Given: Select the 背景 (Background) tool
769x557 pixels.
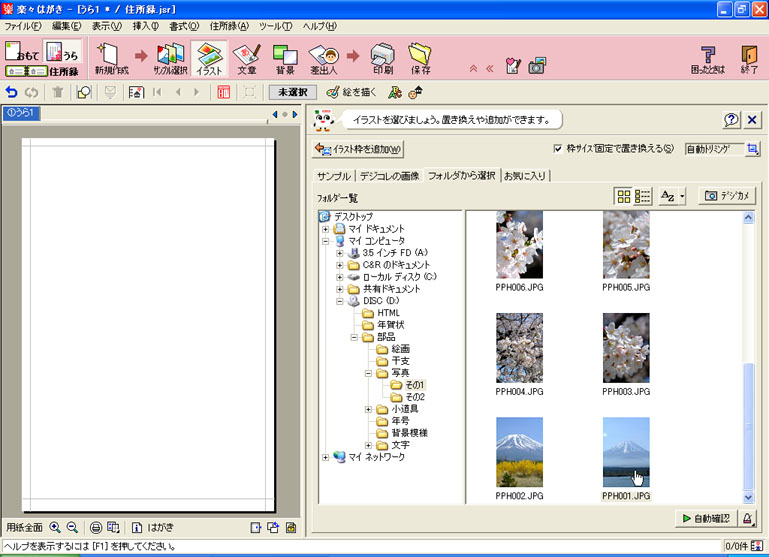Looking at the screenshot, I should (285, 58).
